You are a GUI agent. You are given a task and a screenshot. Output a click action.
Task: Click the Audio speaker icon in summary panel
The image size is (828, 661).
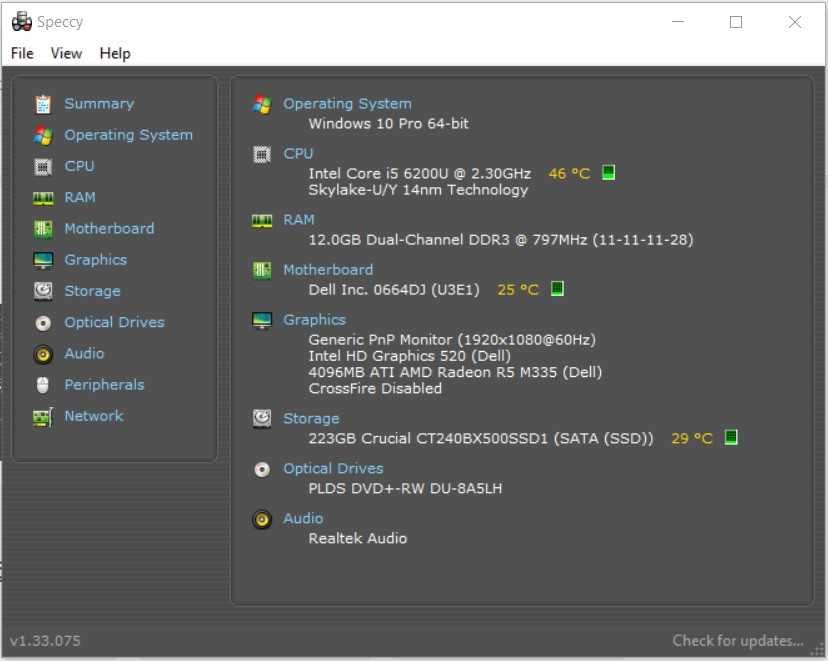[262, 520]
